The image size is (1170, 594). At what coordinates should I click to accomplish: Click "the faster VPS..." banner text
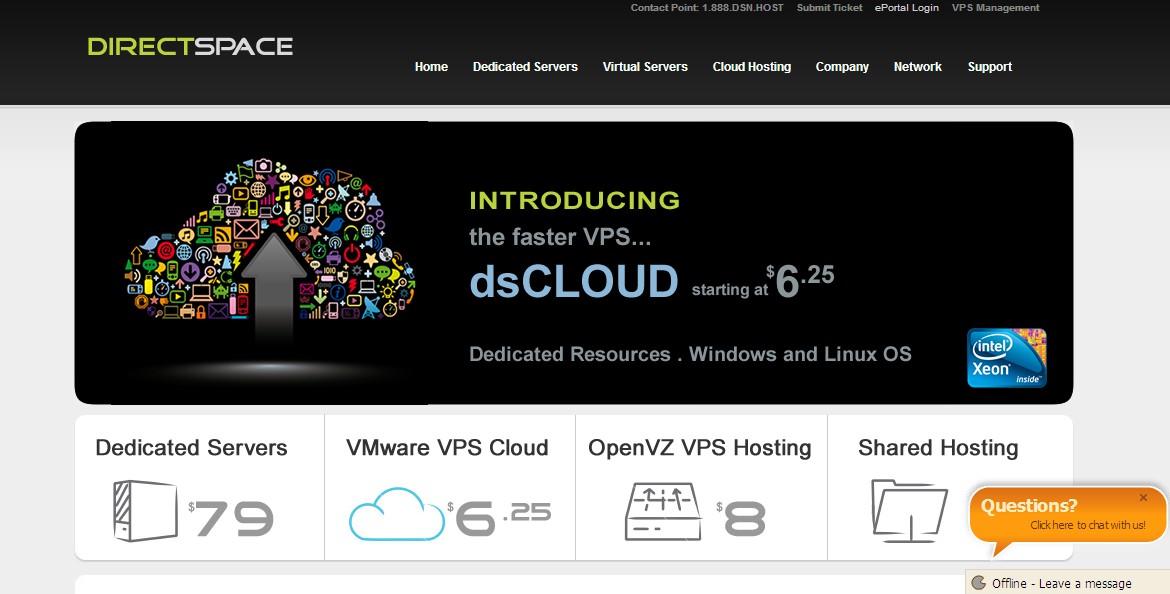560,237
